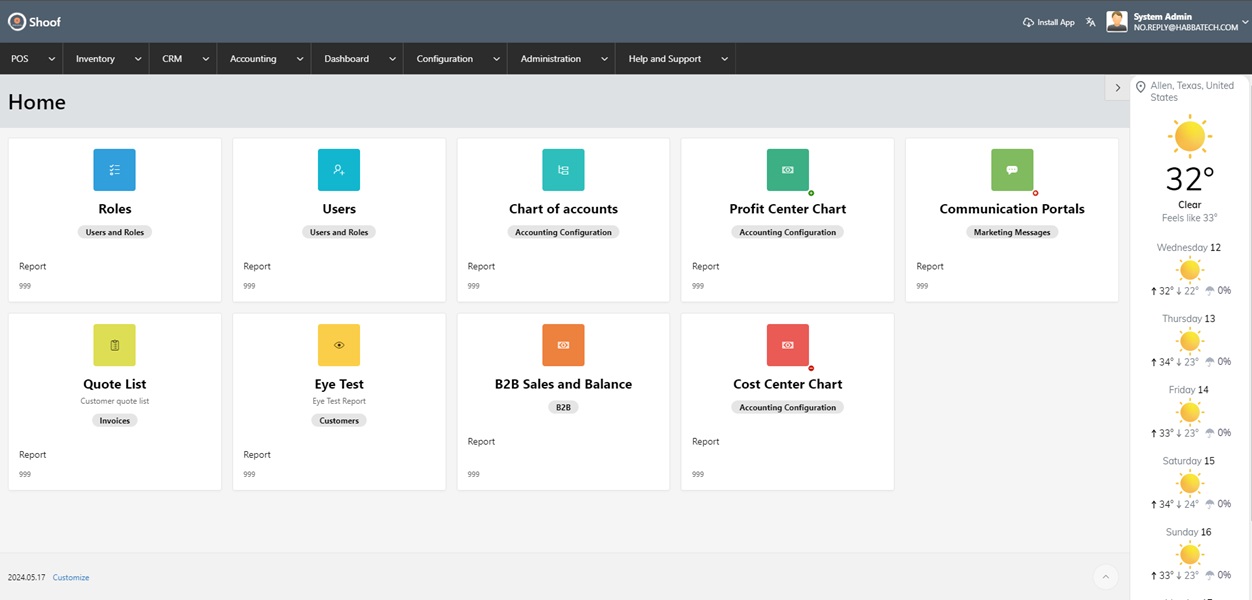The image size is (1252, 600).
Task: Click the Home page heading
Action: (37, 102)
